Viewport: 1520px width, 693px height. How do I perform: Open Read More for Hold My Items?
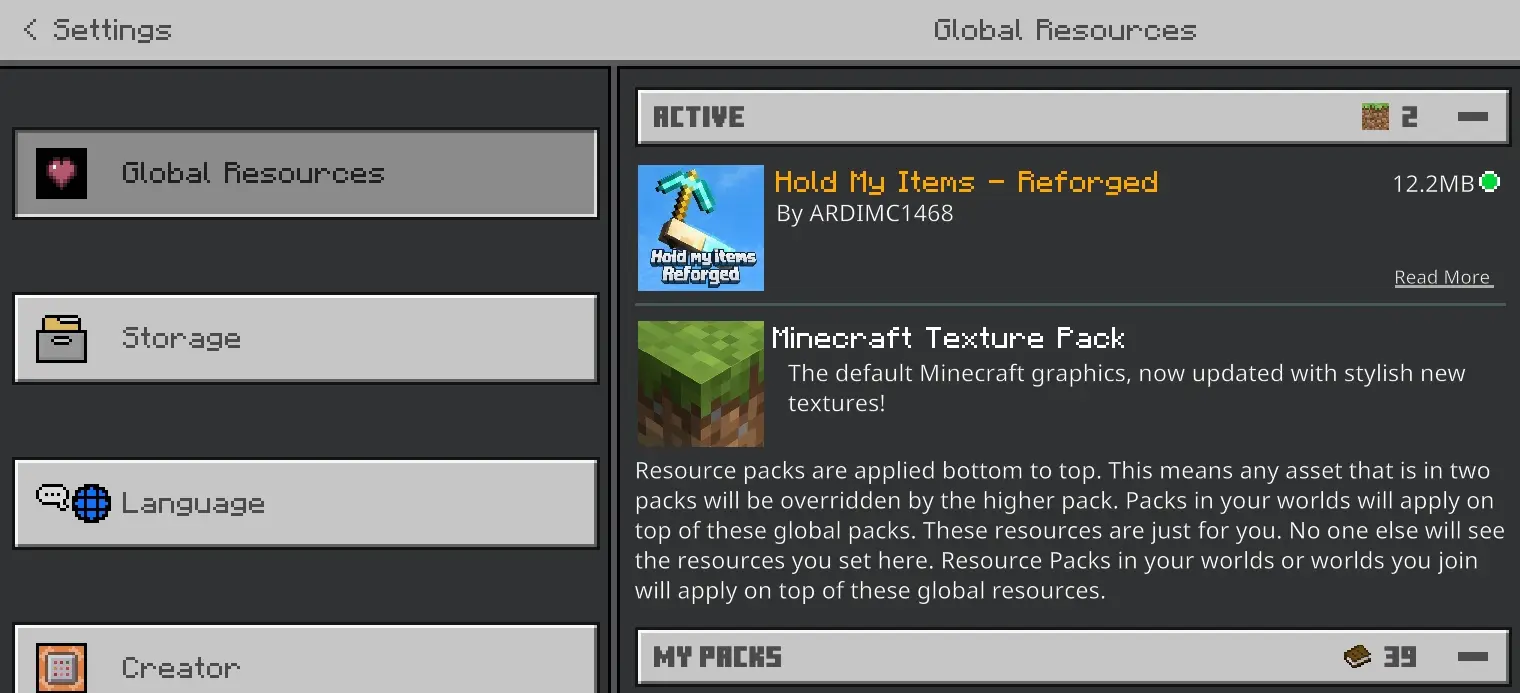click(1443, 277)
